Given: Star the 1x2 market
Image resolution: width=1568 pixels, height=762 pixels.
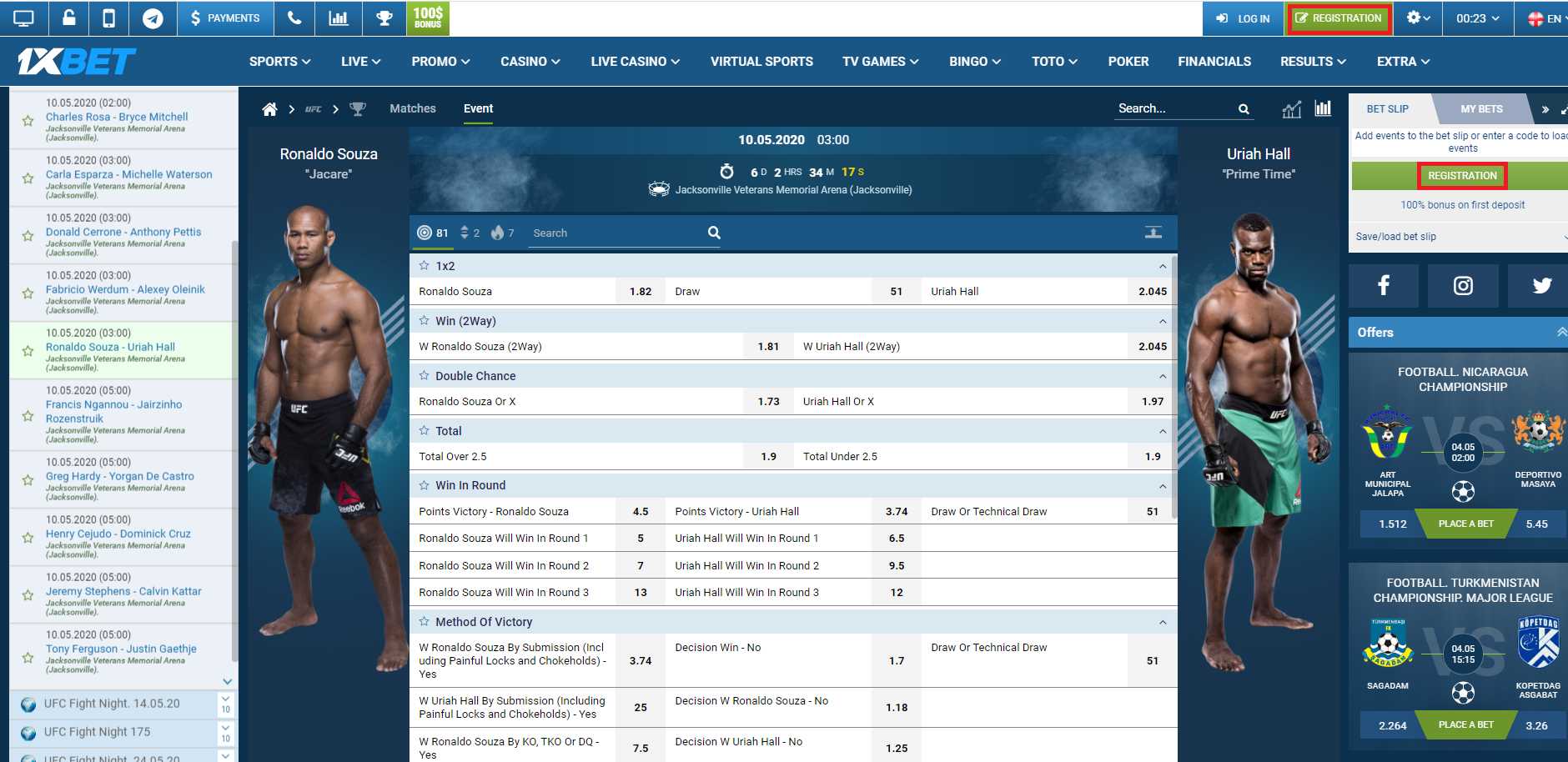Looking at the screenshot, I should coord(424,265).
